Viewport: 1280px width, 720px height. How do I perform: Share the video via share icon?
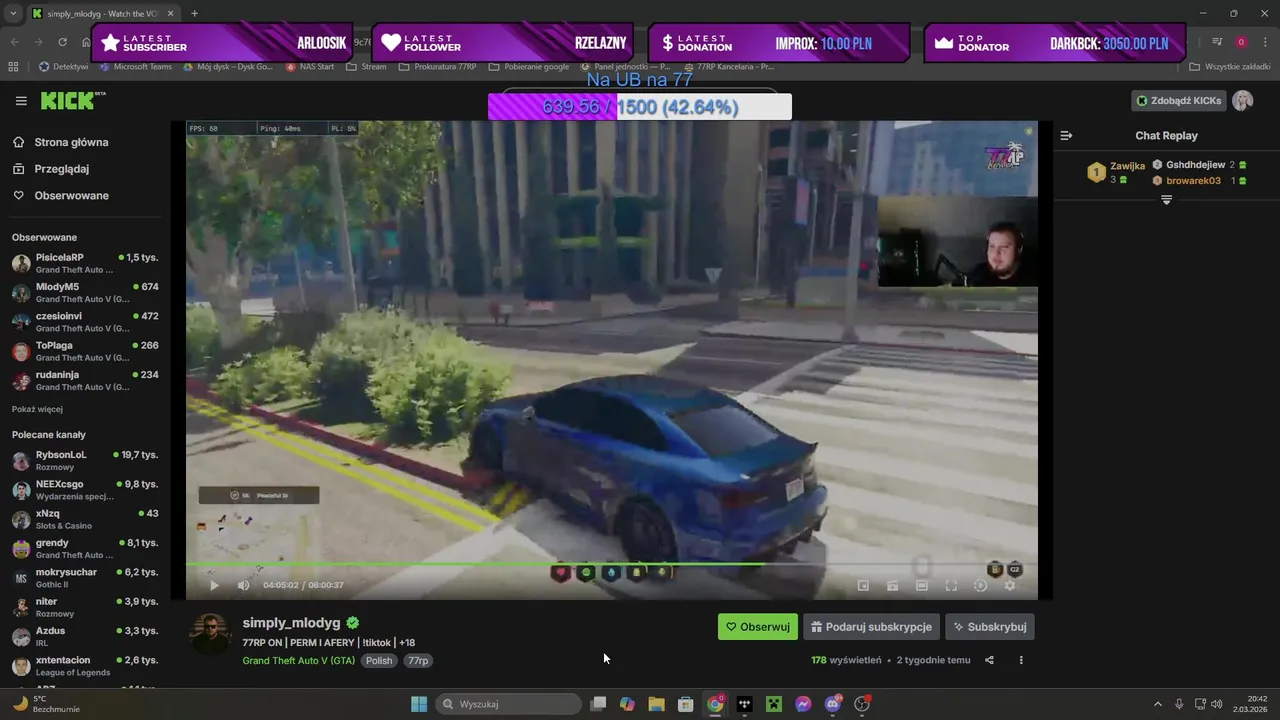pyautogui.click(x=989, y=660)
